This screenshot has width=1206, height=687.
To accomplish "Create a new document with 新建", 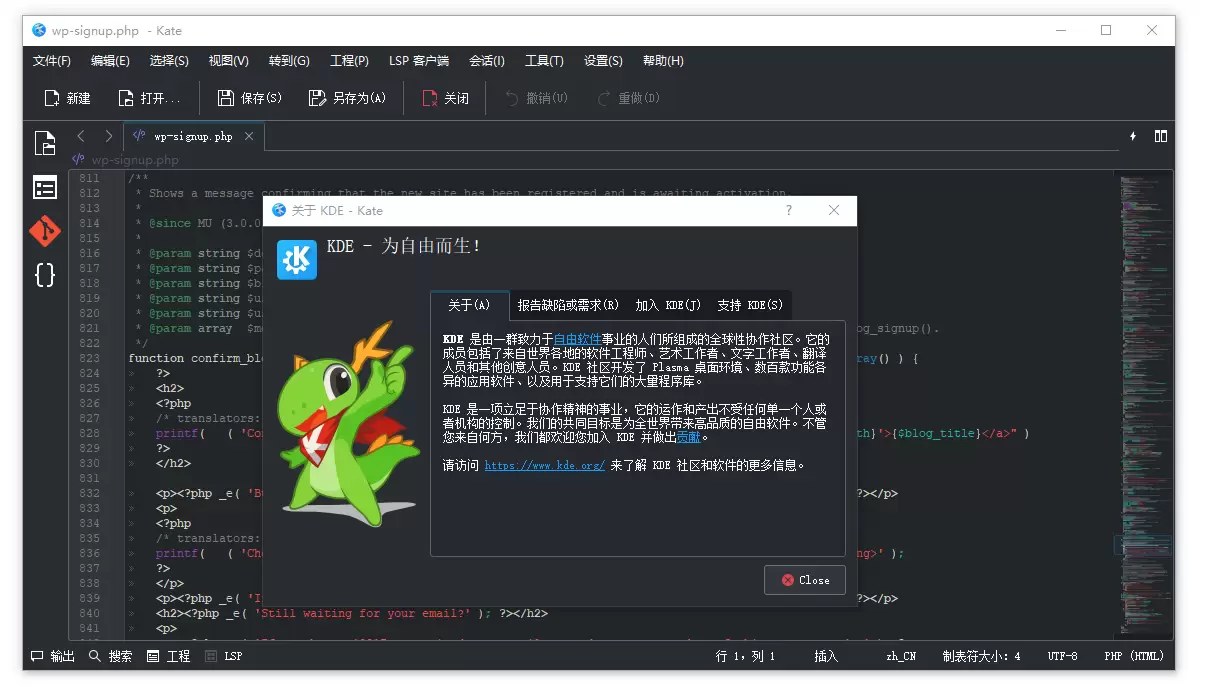I will point(67,98).
